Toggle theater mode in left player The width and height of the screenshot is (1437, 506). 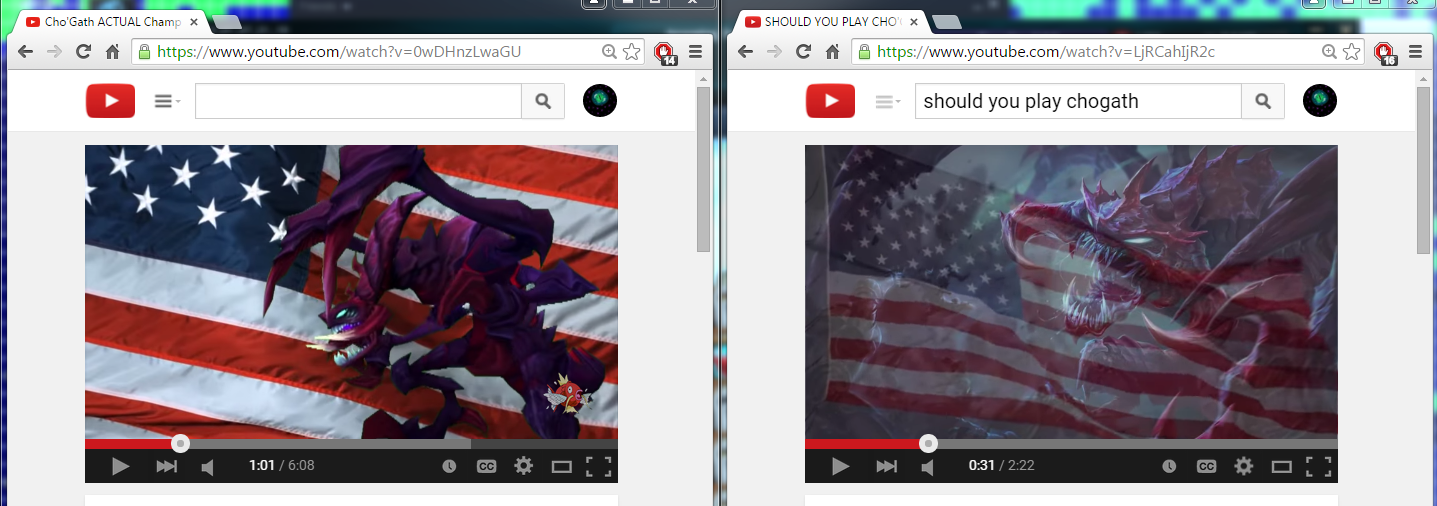pos(562,466)
